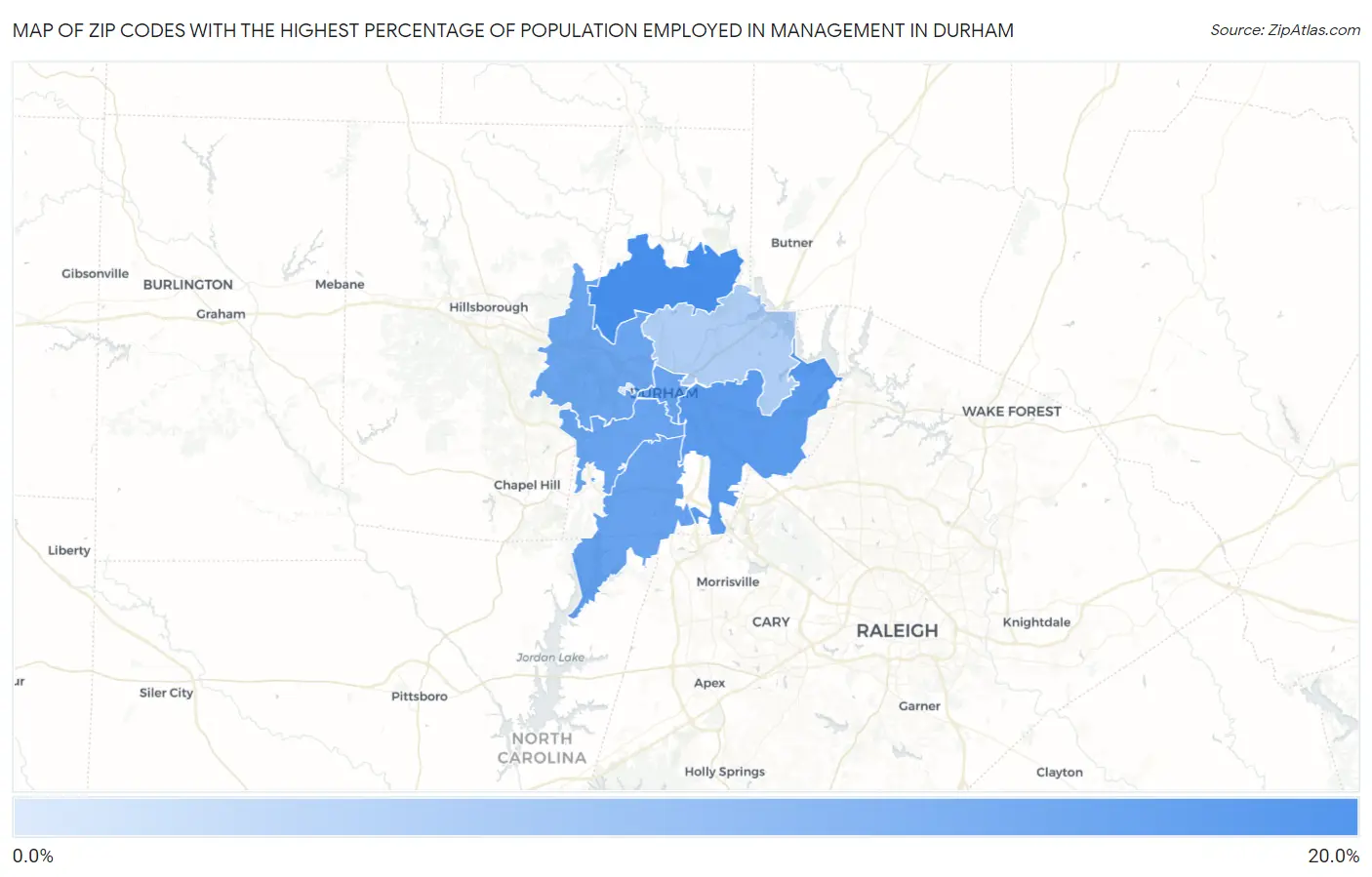Click the Apex map label

pyautogui.click(x=709, y=684)
